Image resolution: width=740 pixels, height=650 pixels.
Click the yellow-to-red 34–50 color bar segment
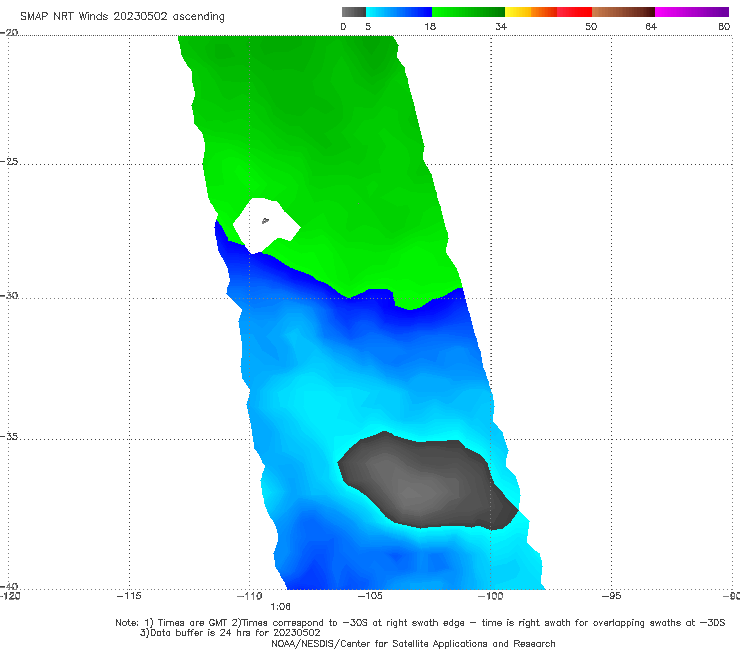pyautogui.click(x=548, y=12)
